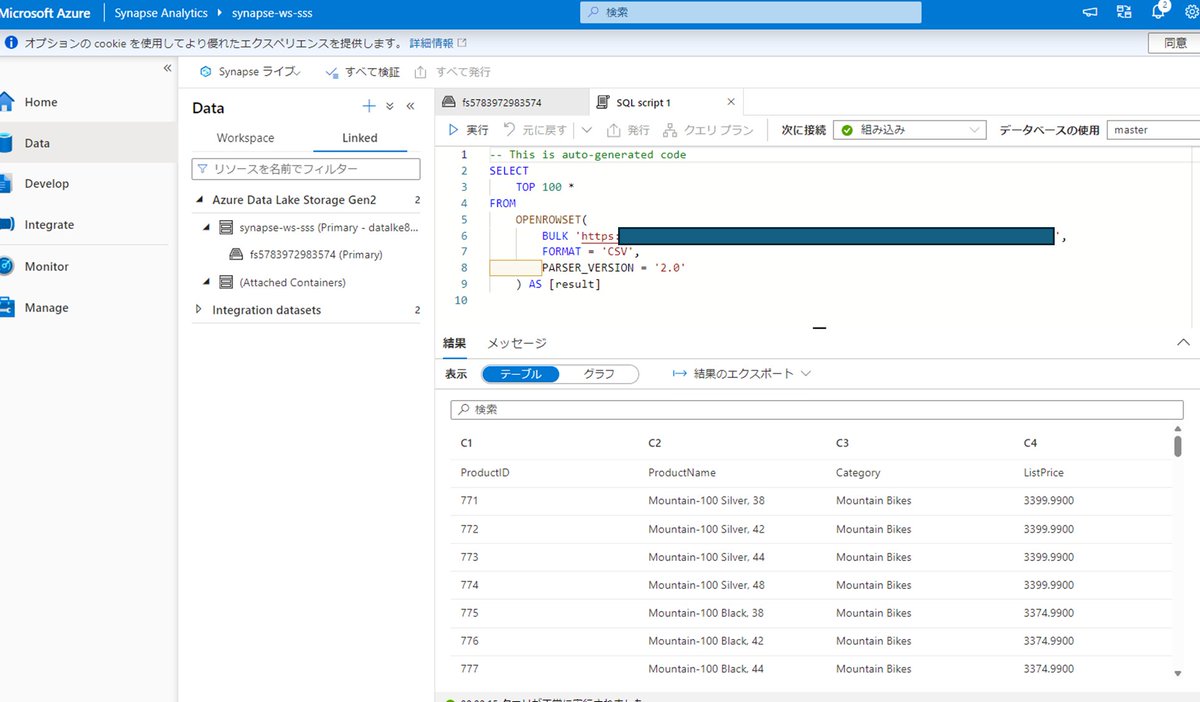Open the 組み込み connection pool dropdown

909,130
